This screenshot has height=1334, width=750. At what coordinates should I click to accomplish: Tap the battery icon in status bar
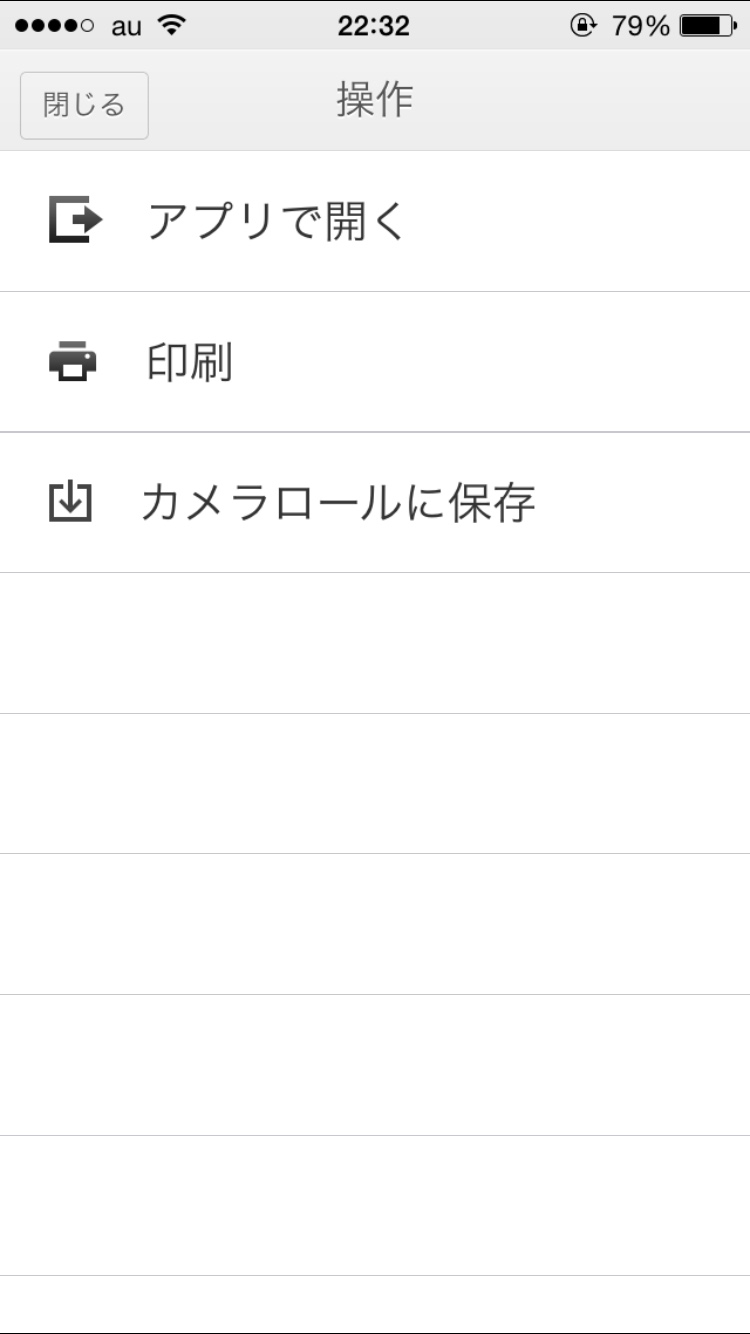coord(707,25)
